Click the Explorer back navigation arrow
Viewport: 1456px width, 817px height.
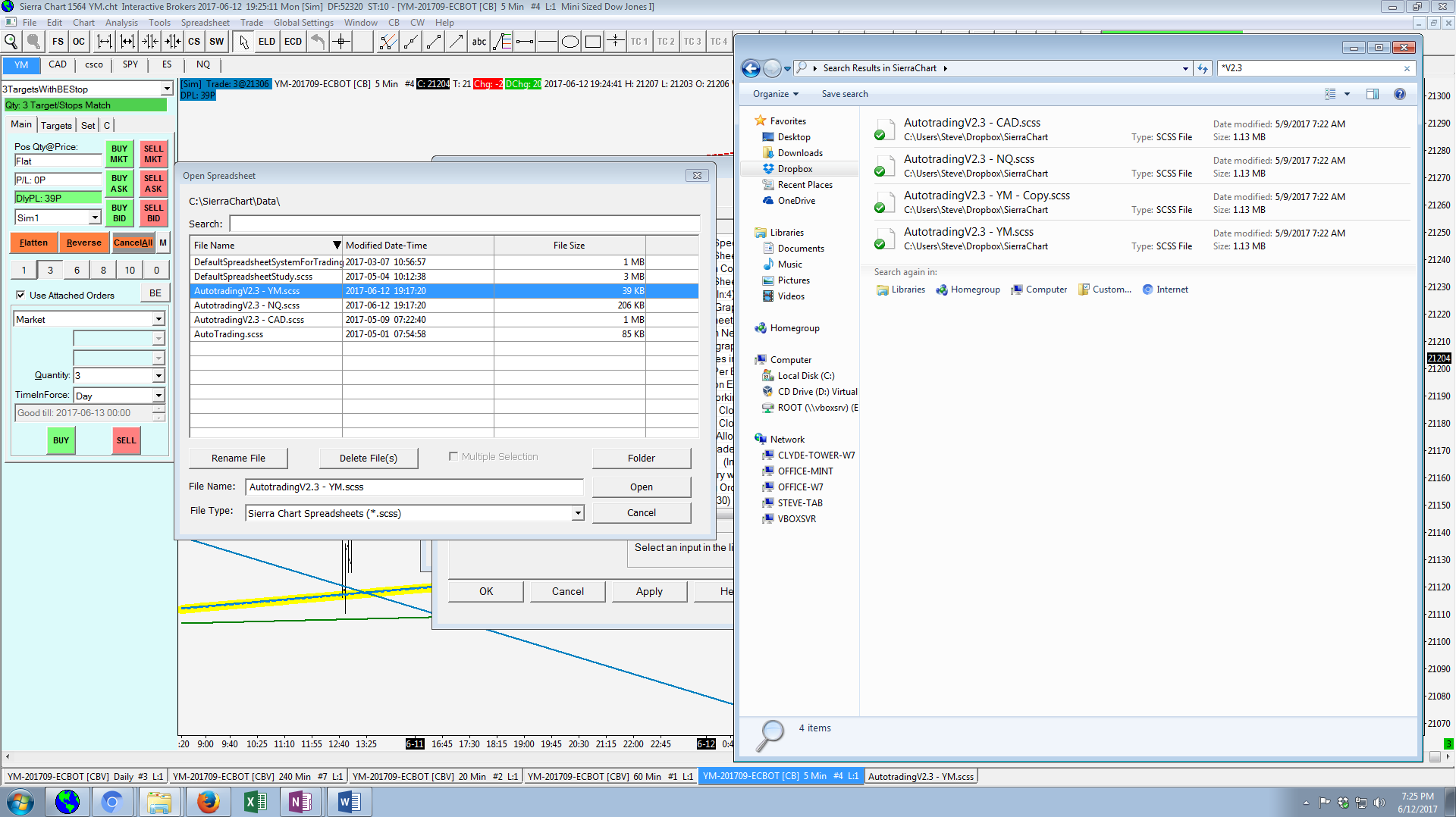751,69
